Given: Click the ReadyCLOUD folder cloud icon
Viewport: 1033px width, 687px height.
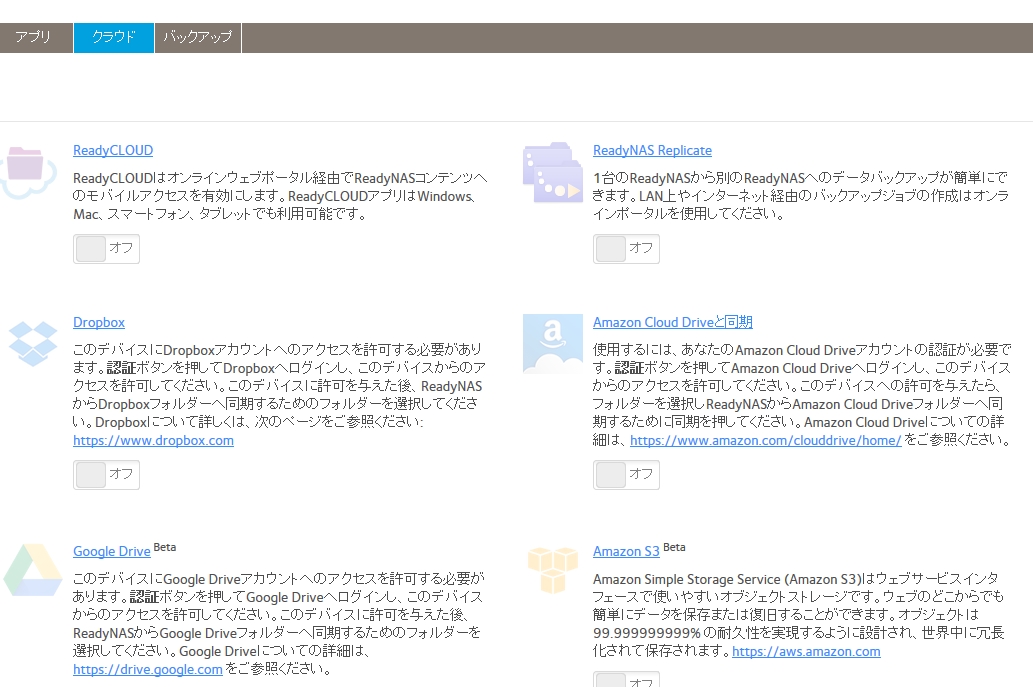Looking at the screenshot, I should (28, 172).
